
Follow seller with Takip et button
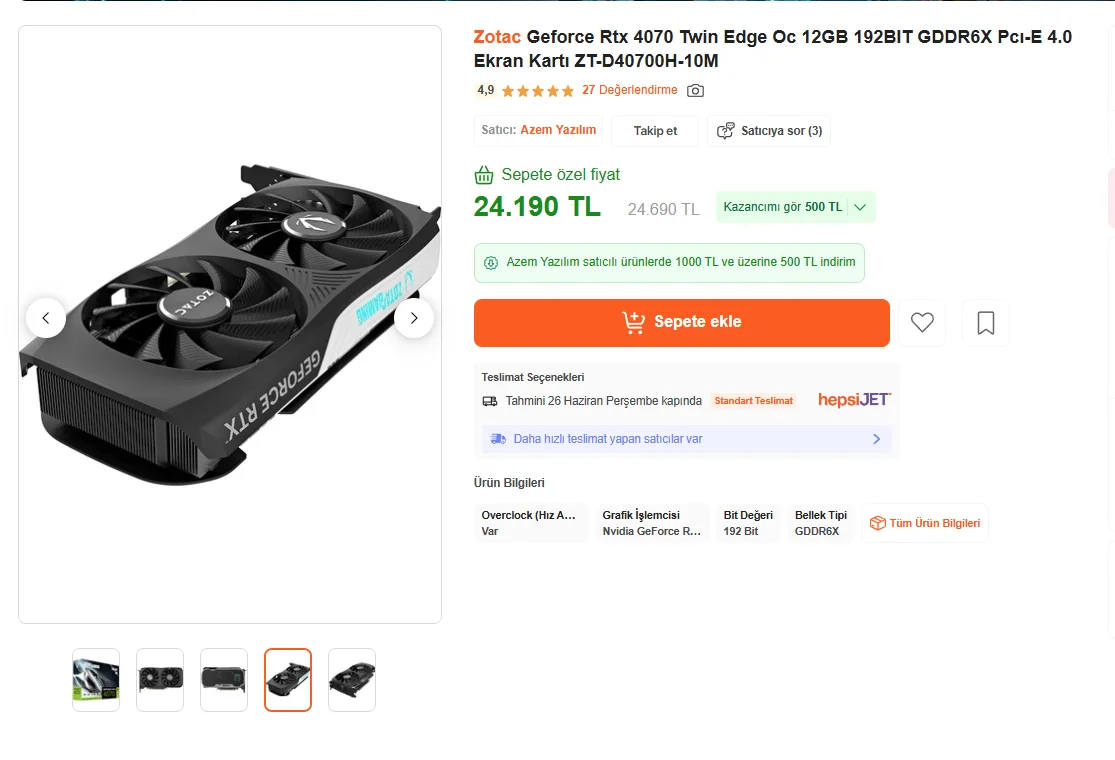click(655, 131)
